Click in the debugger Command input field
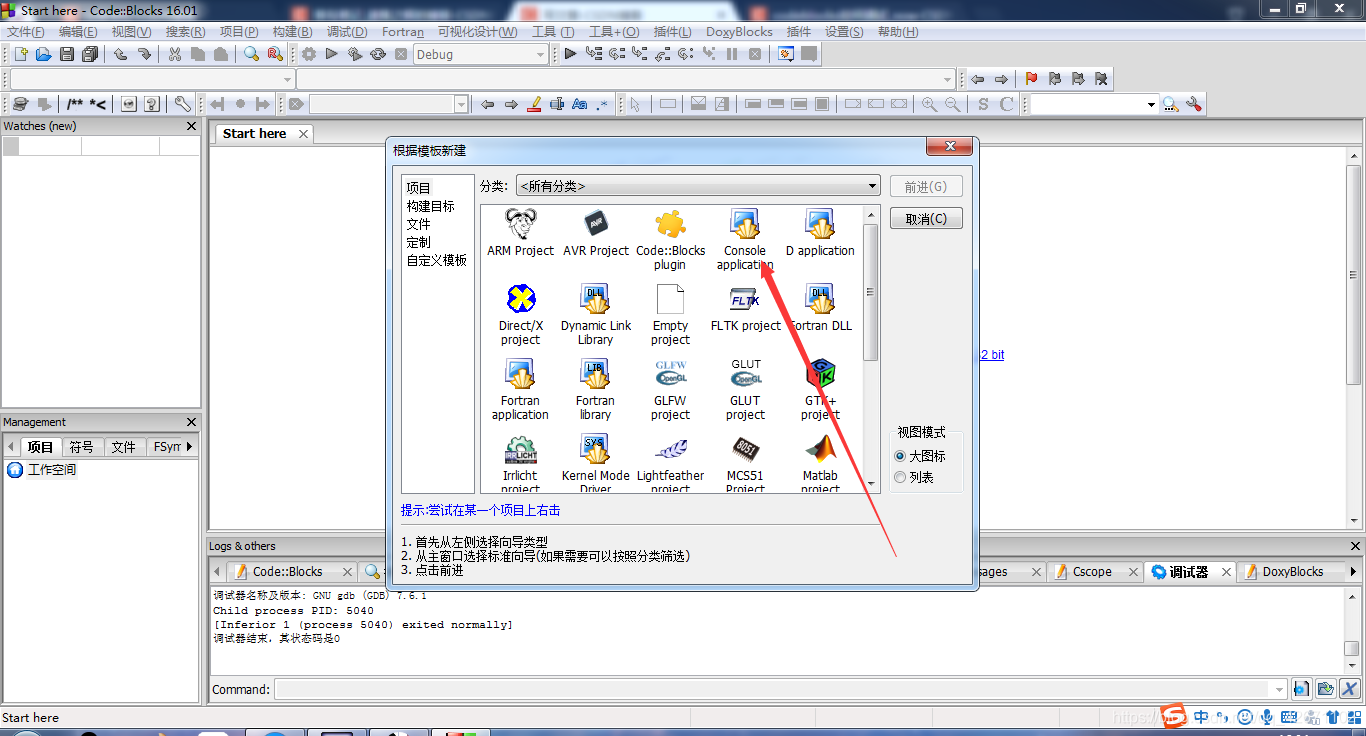The image size is (1366, 736). [773, 689]
